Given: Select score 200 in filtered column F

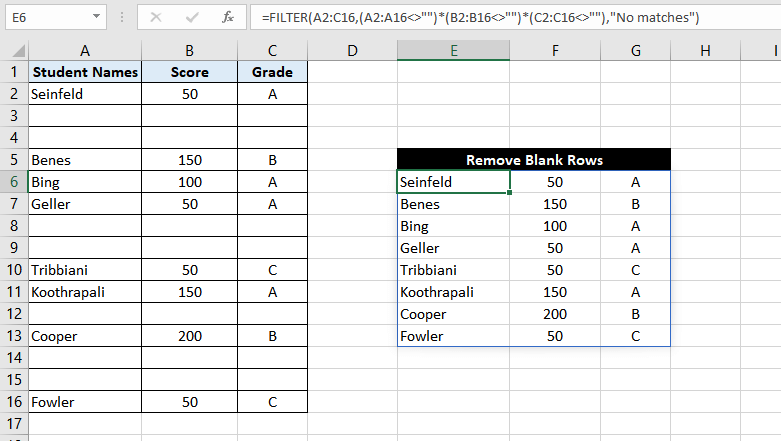Looking at the screenshot, I should (555, 314).
